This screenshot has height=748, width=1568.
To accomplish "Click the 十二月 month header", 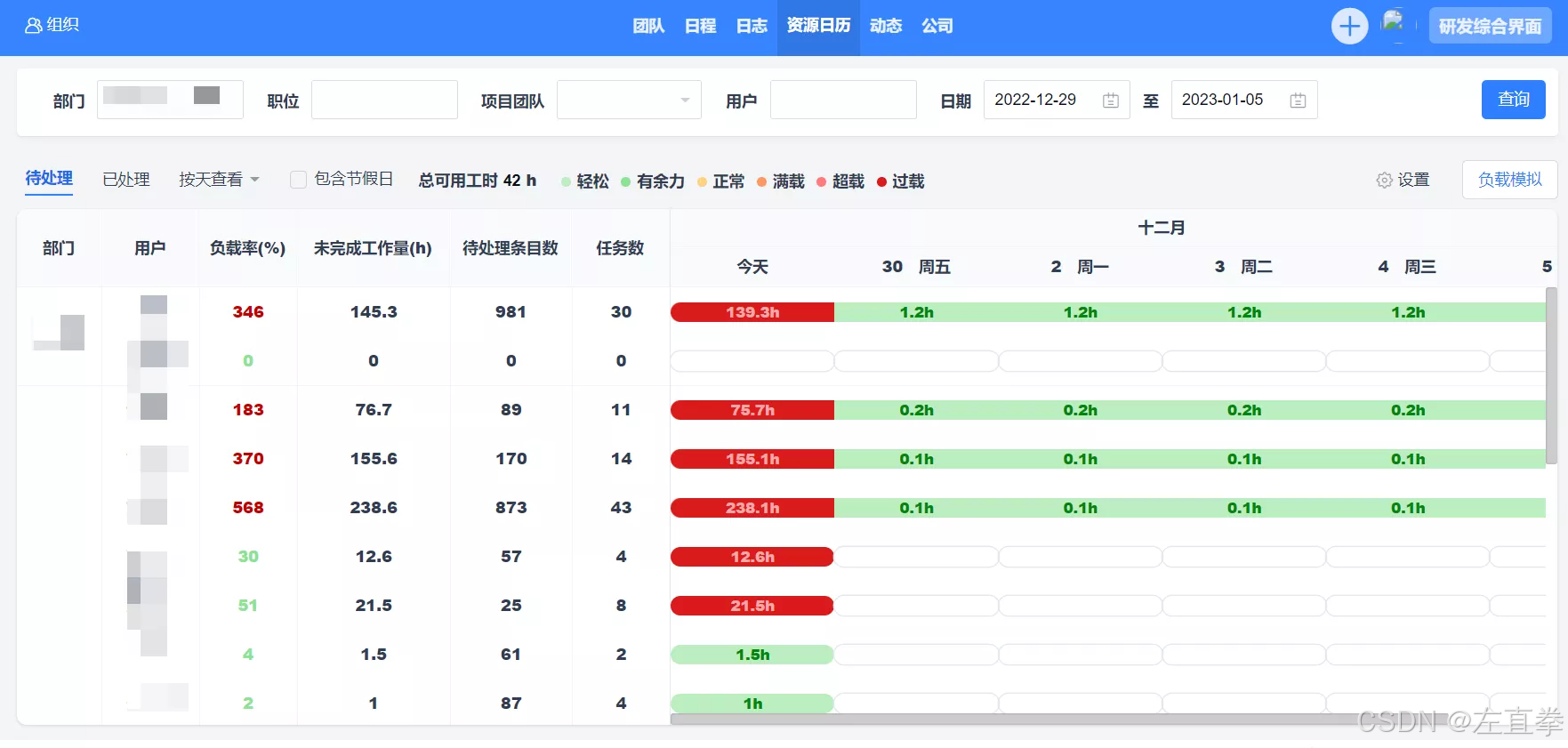I will (1162, 228).
